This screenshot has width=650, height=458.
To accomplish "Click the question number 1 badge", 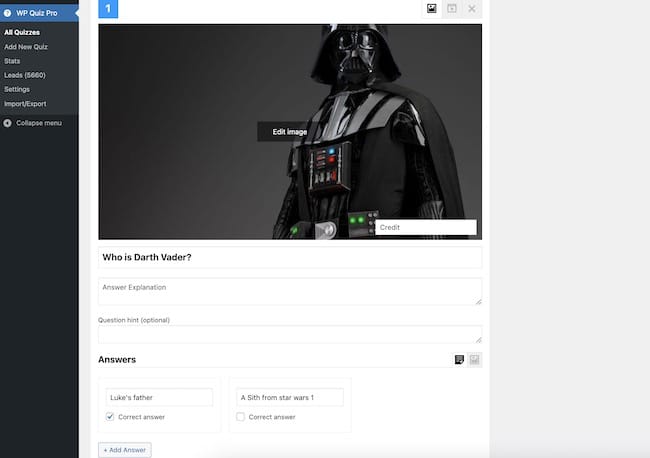I will [x=108, y=9].
